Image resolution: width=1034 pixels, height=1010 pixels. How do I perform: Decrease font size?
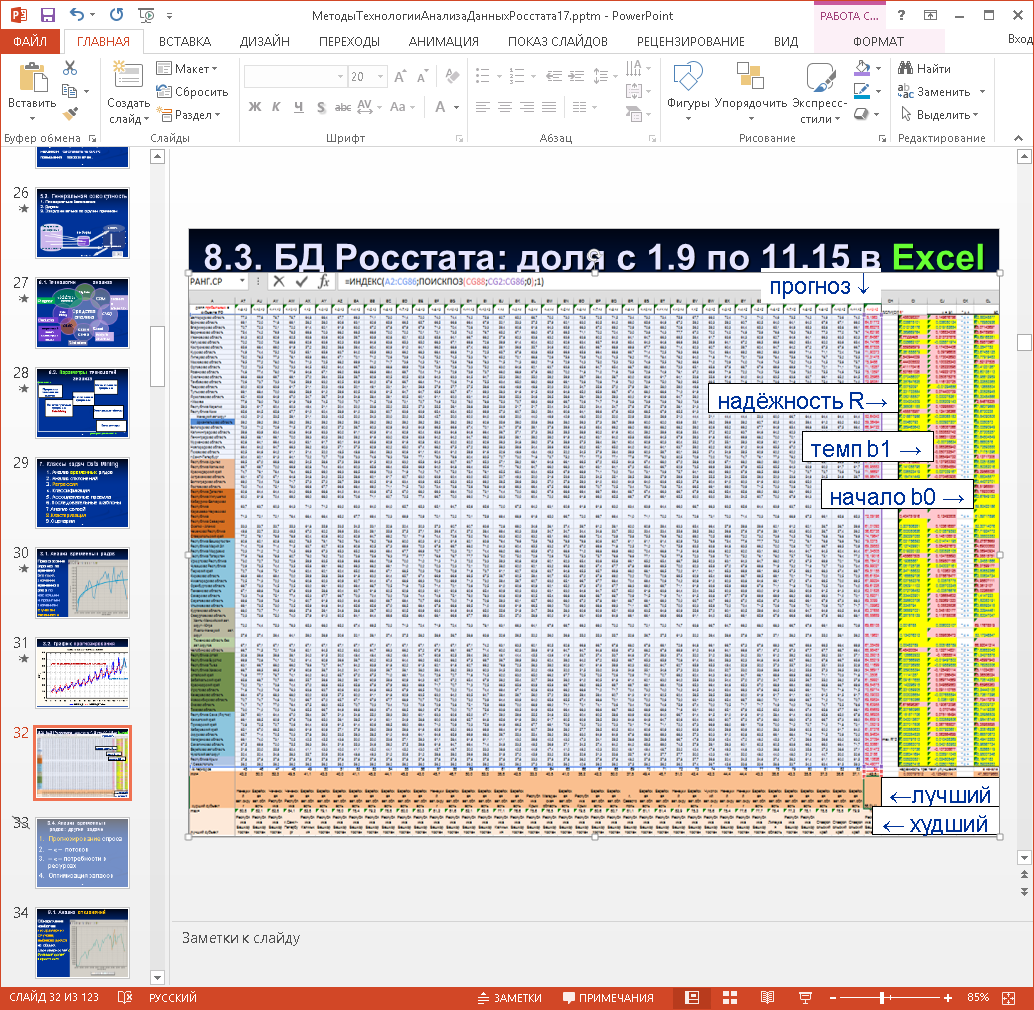(422, 76)
